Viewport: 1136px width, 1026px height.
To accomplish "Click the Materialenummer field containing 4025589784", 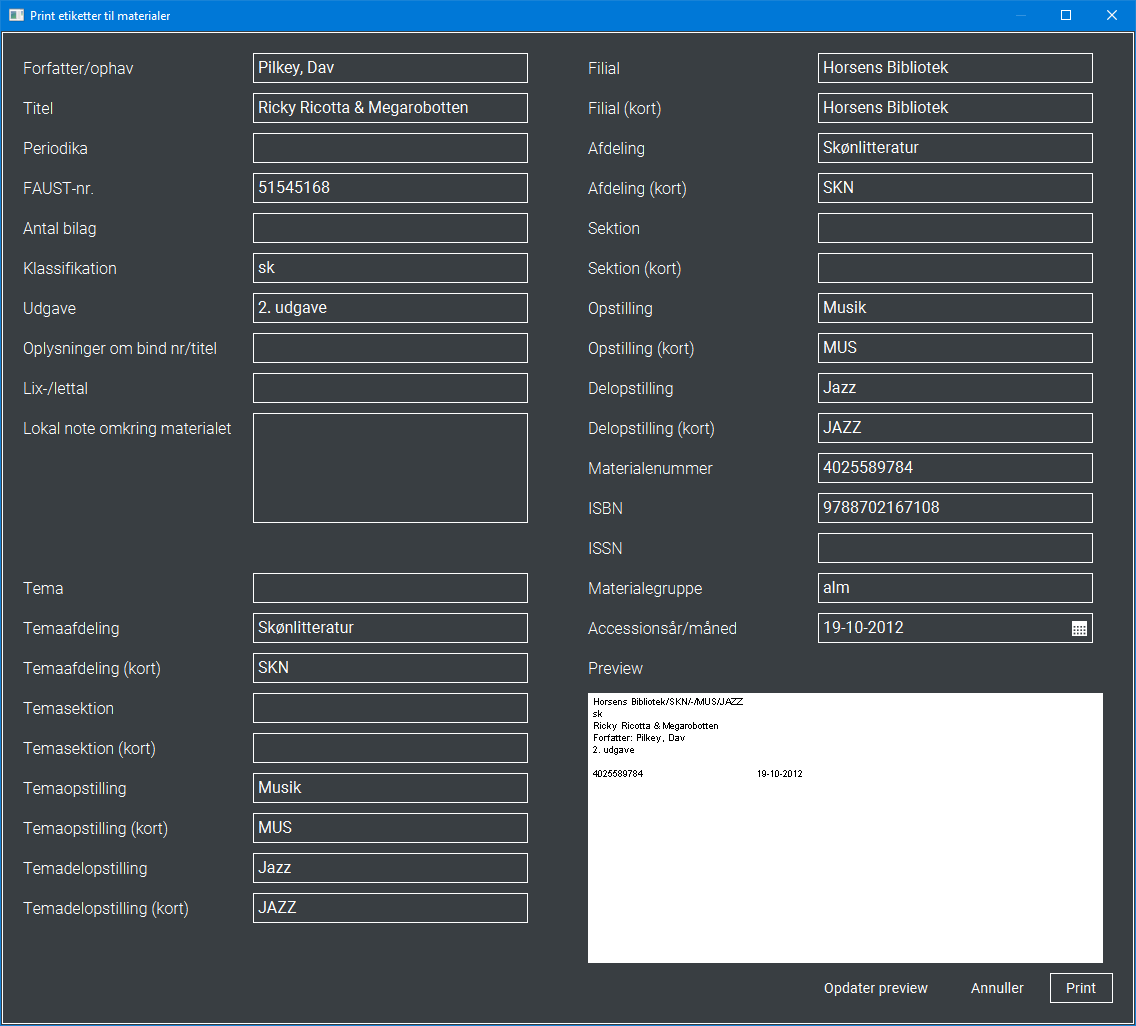I will 955,467.
